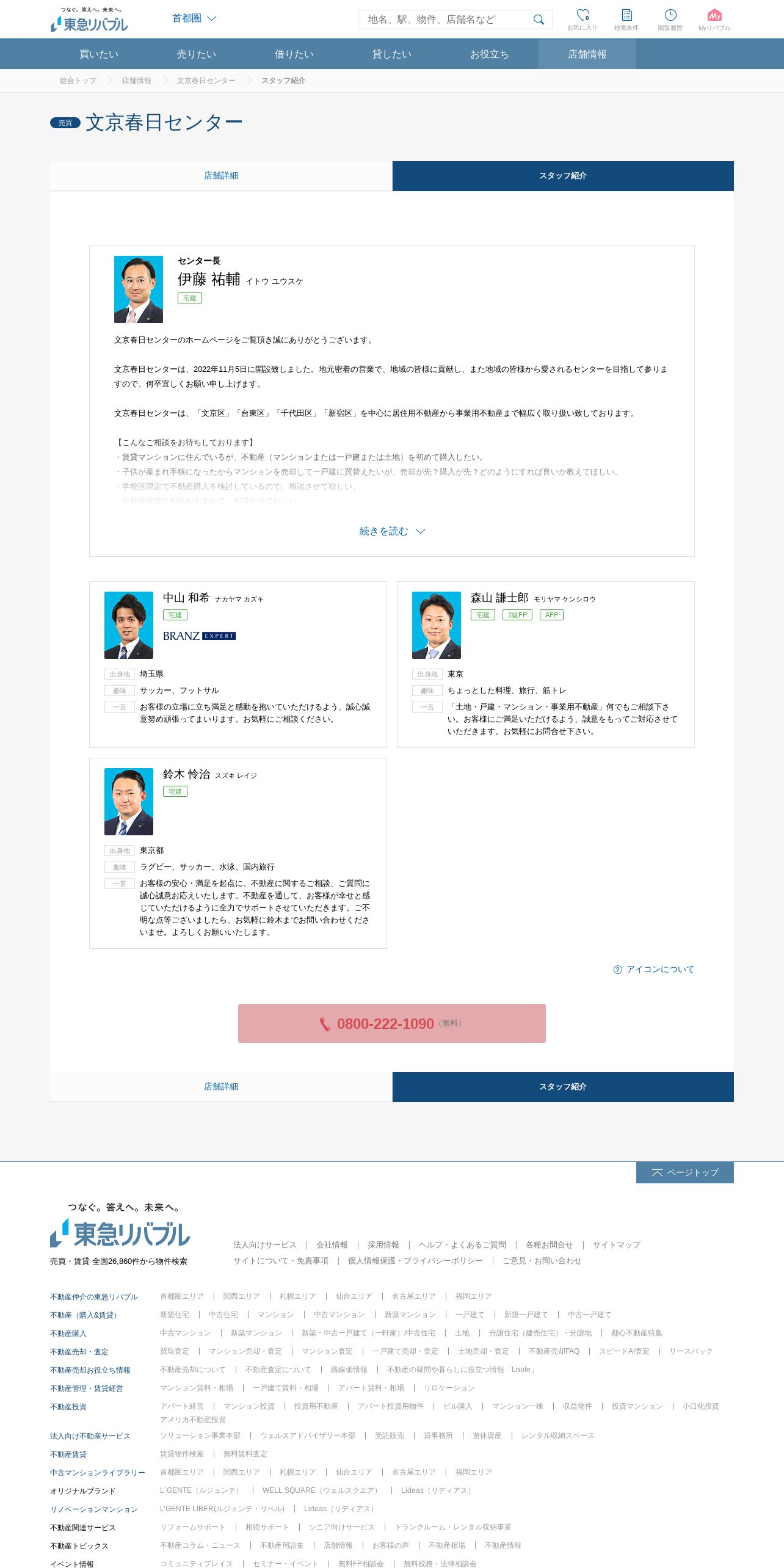The height and width of the screenshot is (1568, 784).
Task: Expand 続きを読む to read more
Action: [x=392, y=531]
